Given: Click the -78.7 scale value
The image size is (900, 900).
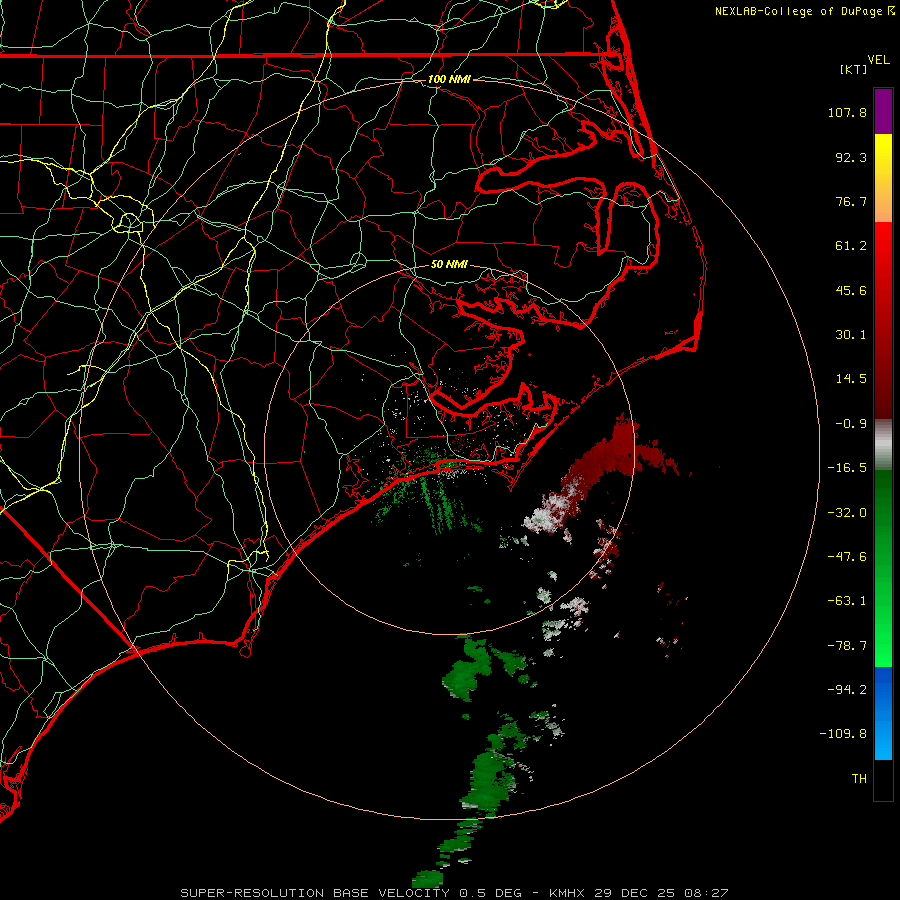Looking at the screenshot, I should coord(847,646).
